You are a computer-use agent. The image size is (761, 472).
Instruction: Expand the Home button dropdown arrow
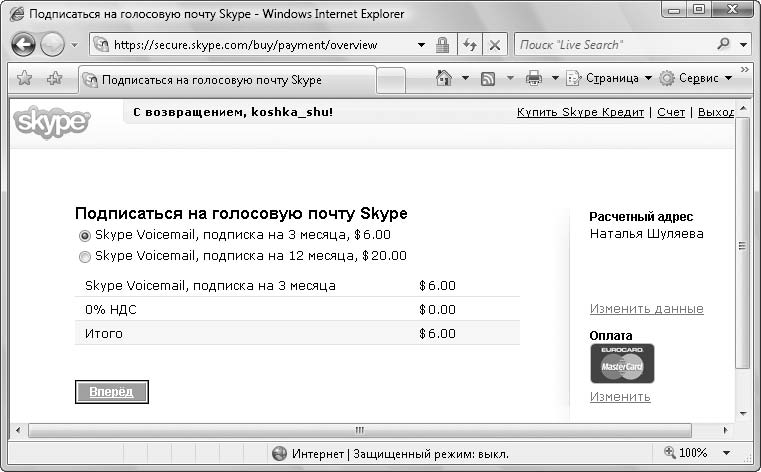(465, 78)
